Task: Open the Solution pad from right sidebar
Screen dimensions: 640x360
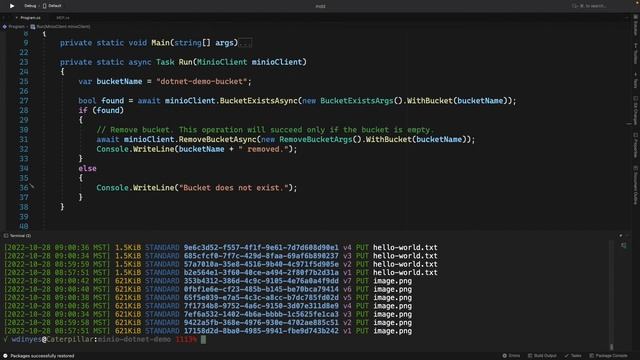Action: click(x=636, y=24)
